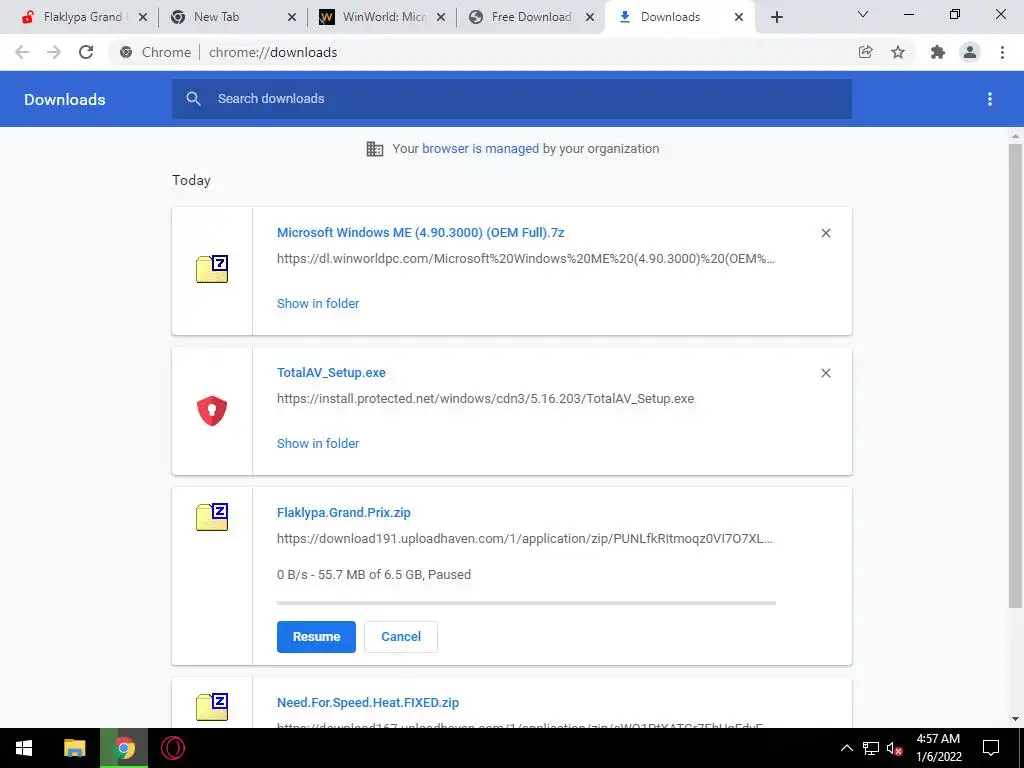Close the New Tab tab

(292, 18)
